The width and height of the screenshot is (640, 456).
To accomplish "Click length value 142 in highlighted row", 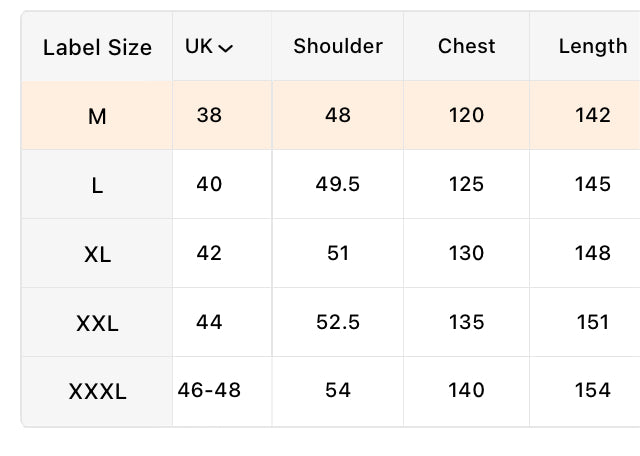I will [x=593, y=115].
